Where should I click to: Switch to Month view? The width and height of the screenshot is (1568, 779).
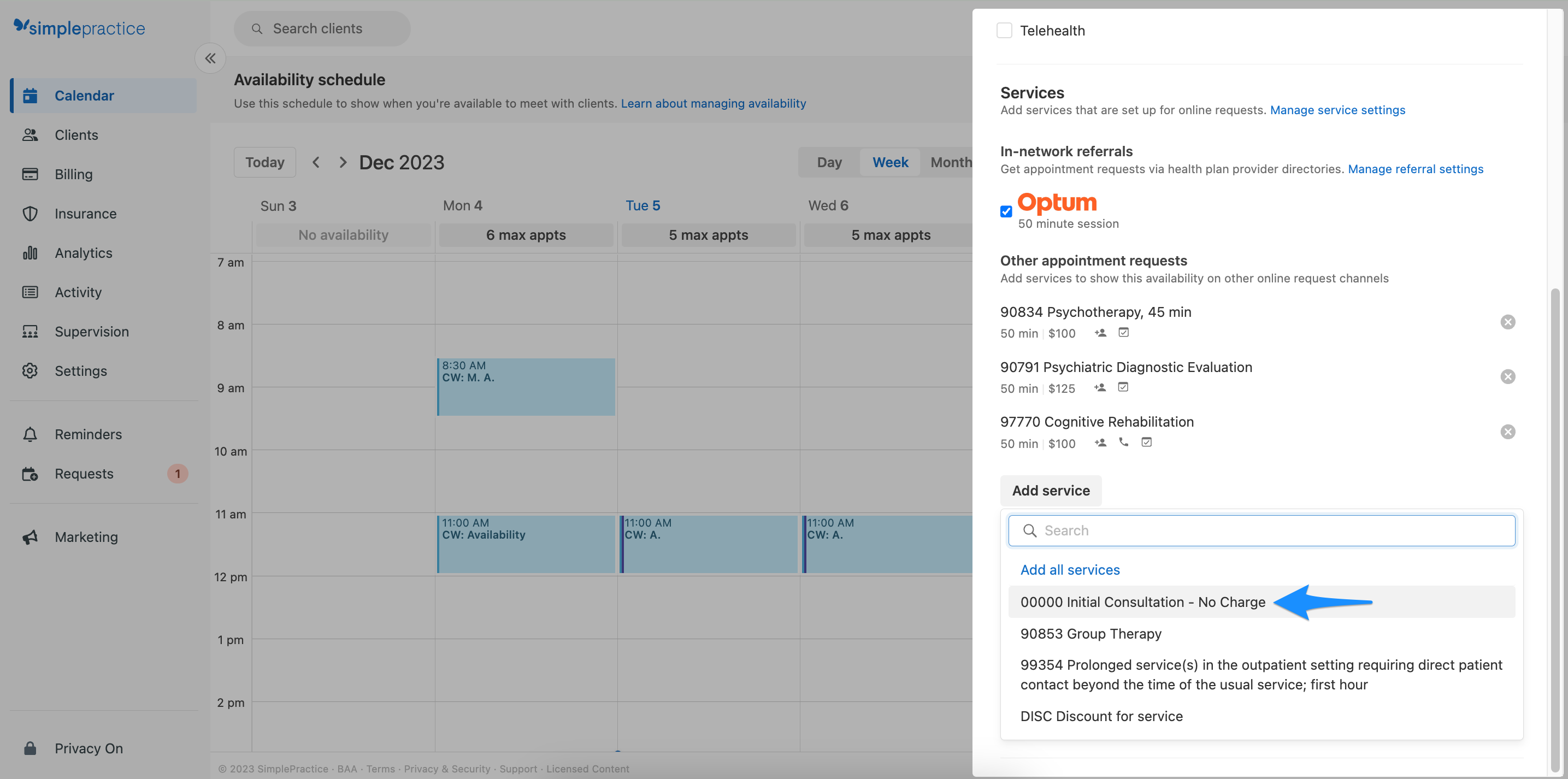click(x=951, y=162)
